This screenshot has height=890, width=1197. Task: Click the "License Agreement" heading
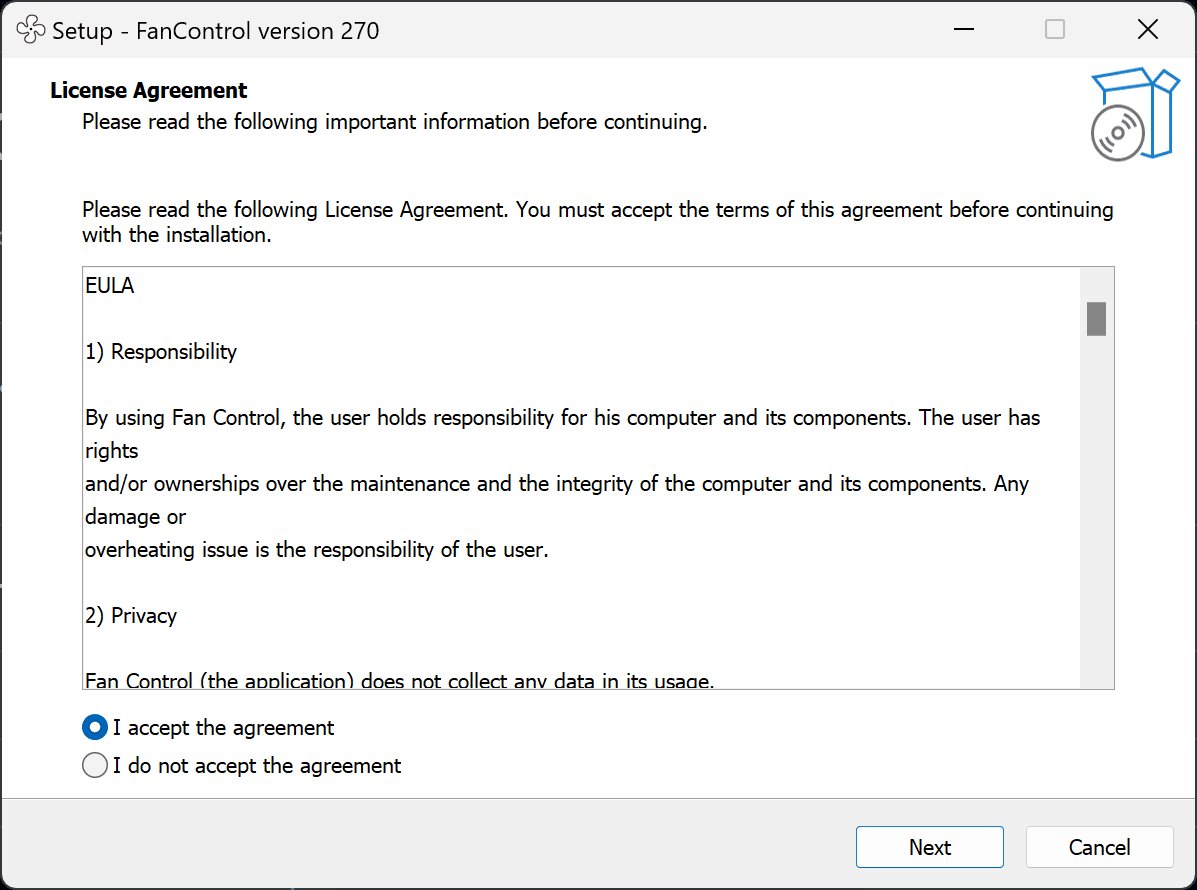click(149, 90)
